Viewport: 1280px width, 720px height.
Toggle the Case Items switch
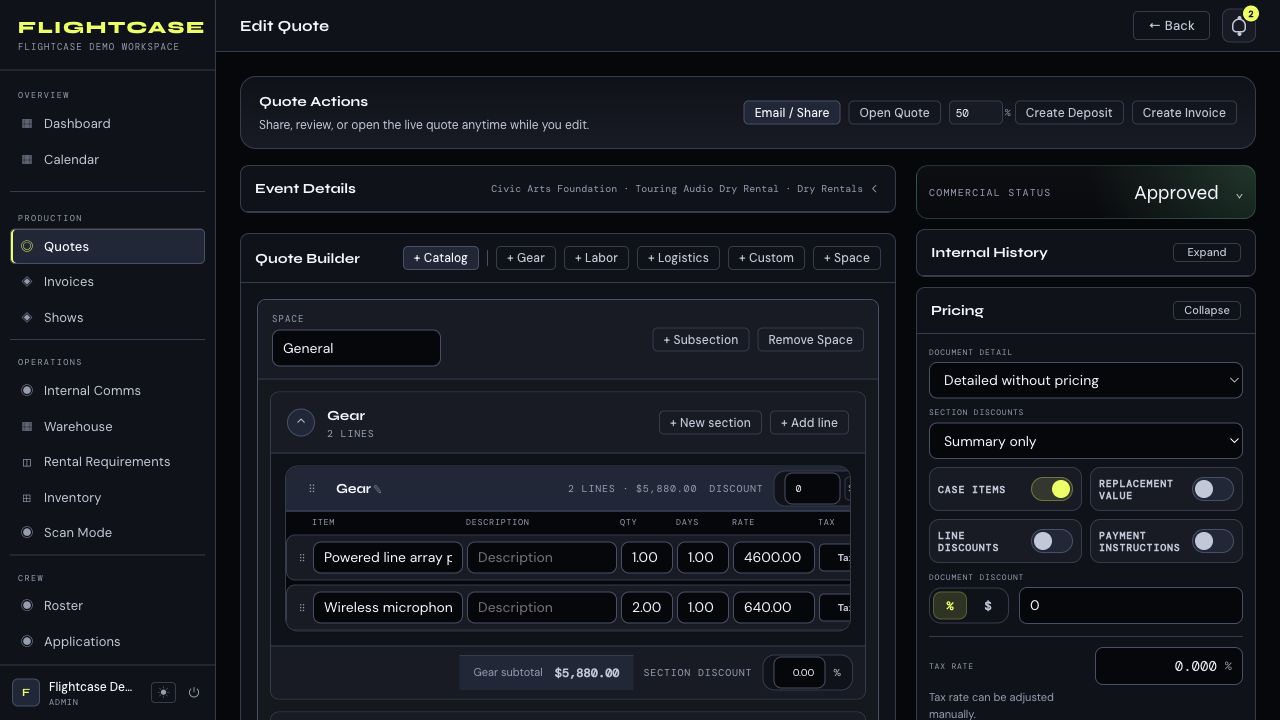click(1051, 489)
